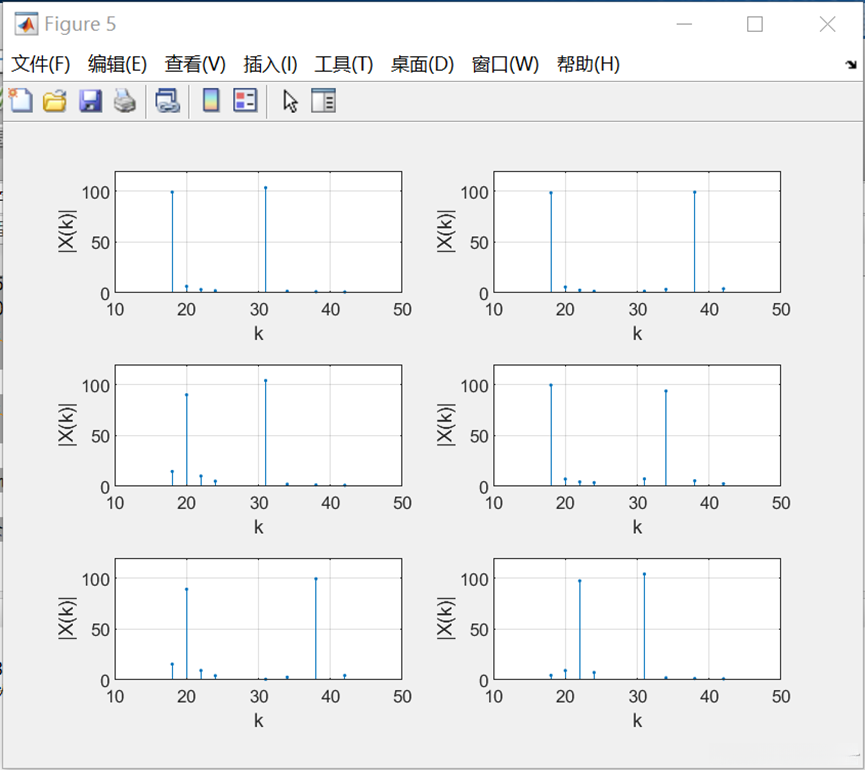Minimize the Figure 5 window
This screenshot has width=865, height=770.
pos(684,24)
